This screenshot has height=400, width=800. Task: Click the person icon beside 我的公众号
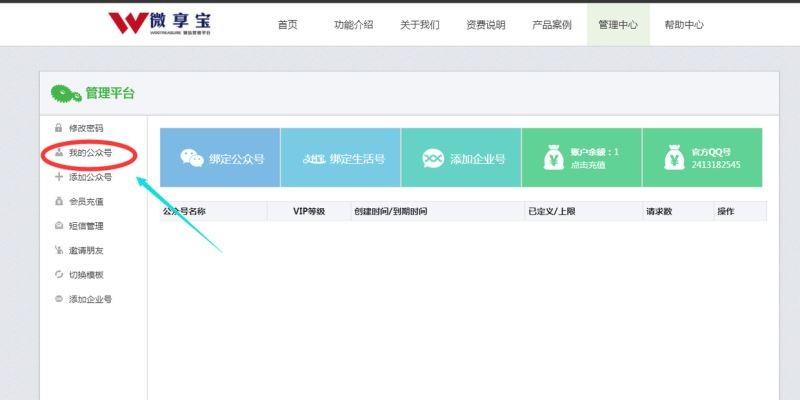[59, 153]
